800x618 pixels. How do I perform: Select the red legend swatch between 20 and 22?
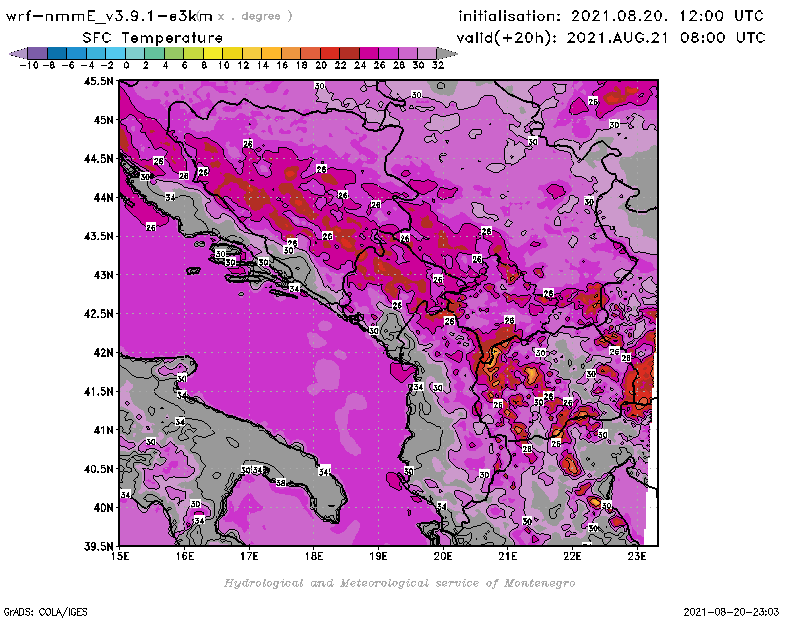(x=330, y=54)
